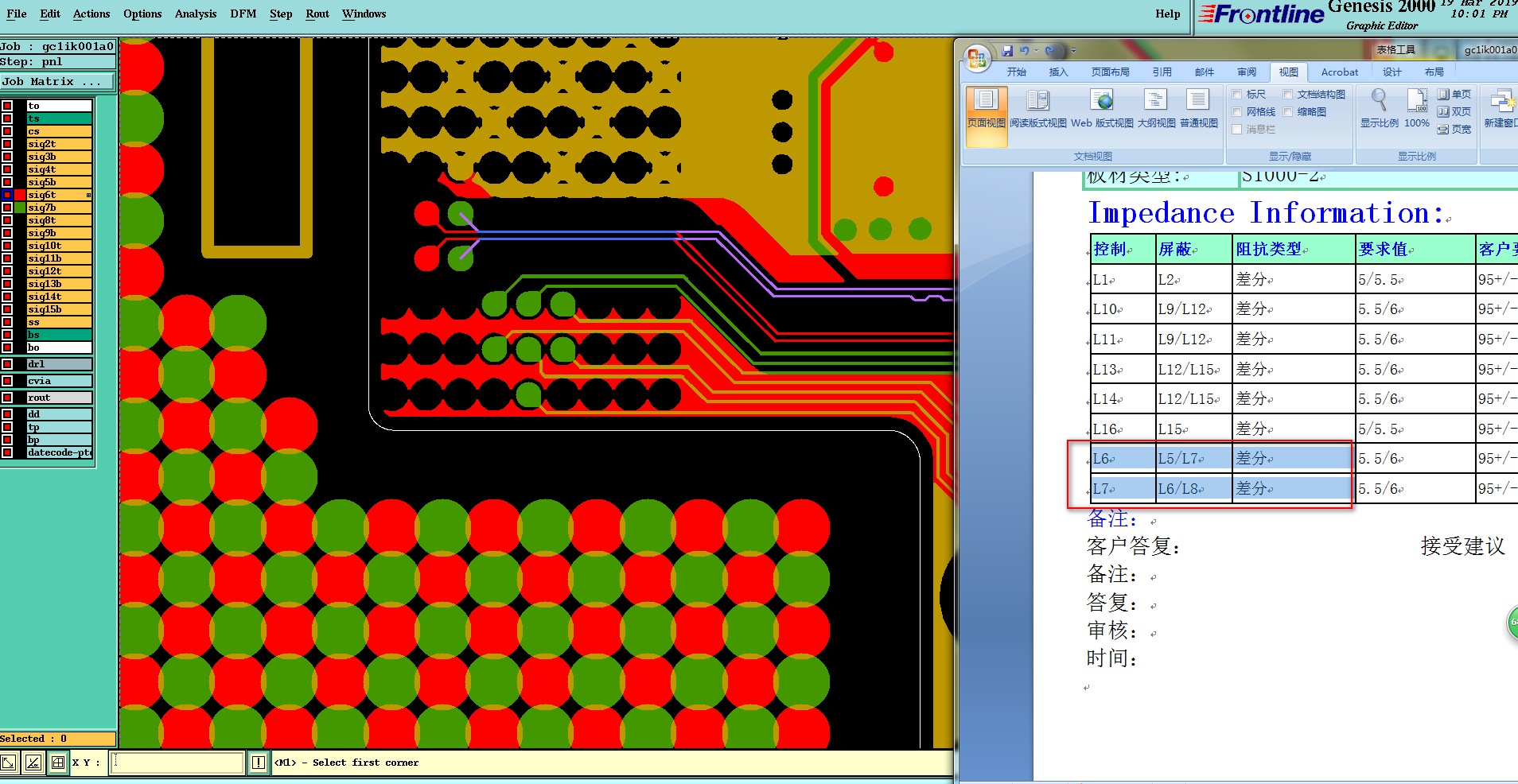The image size is (1518, 784).
Task: Open the 插入 Insert ribbon tab
Action: tap(1058, 72)
